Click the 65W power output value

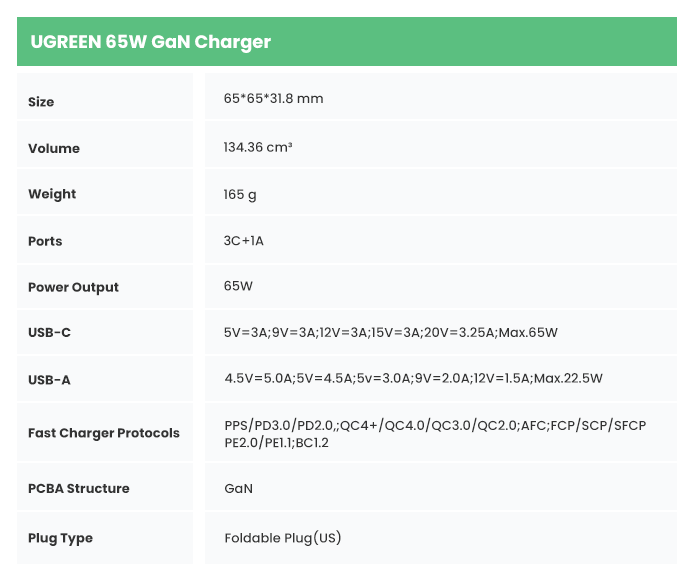[238, 286]
